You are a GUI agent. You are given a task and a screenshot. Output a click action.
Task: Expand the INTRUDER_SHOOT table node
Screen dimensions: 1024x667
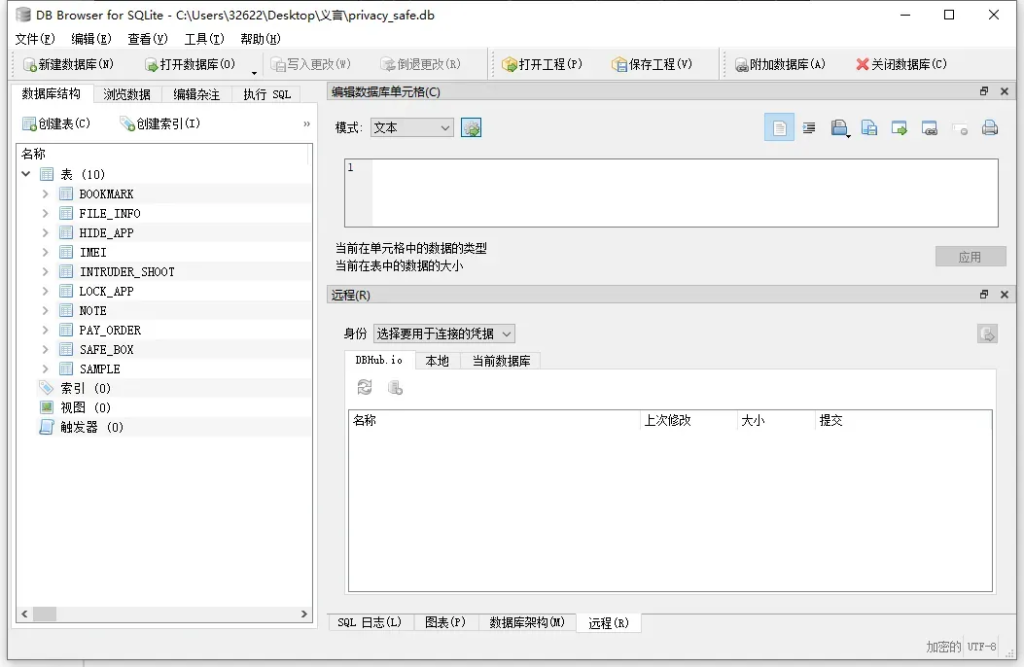45,271
